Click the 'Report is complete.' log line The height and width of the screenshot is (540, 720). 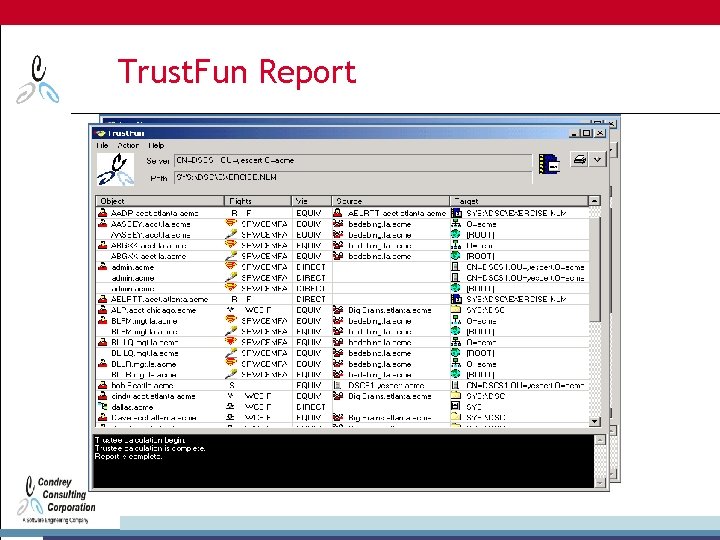coord(129,456)
